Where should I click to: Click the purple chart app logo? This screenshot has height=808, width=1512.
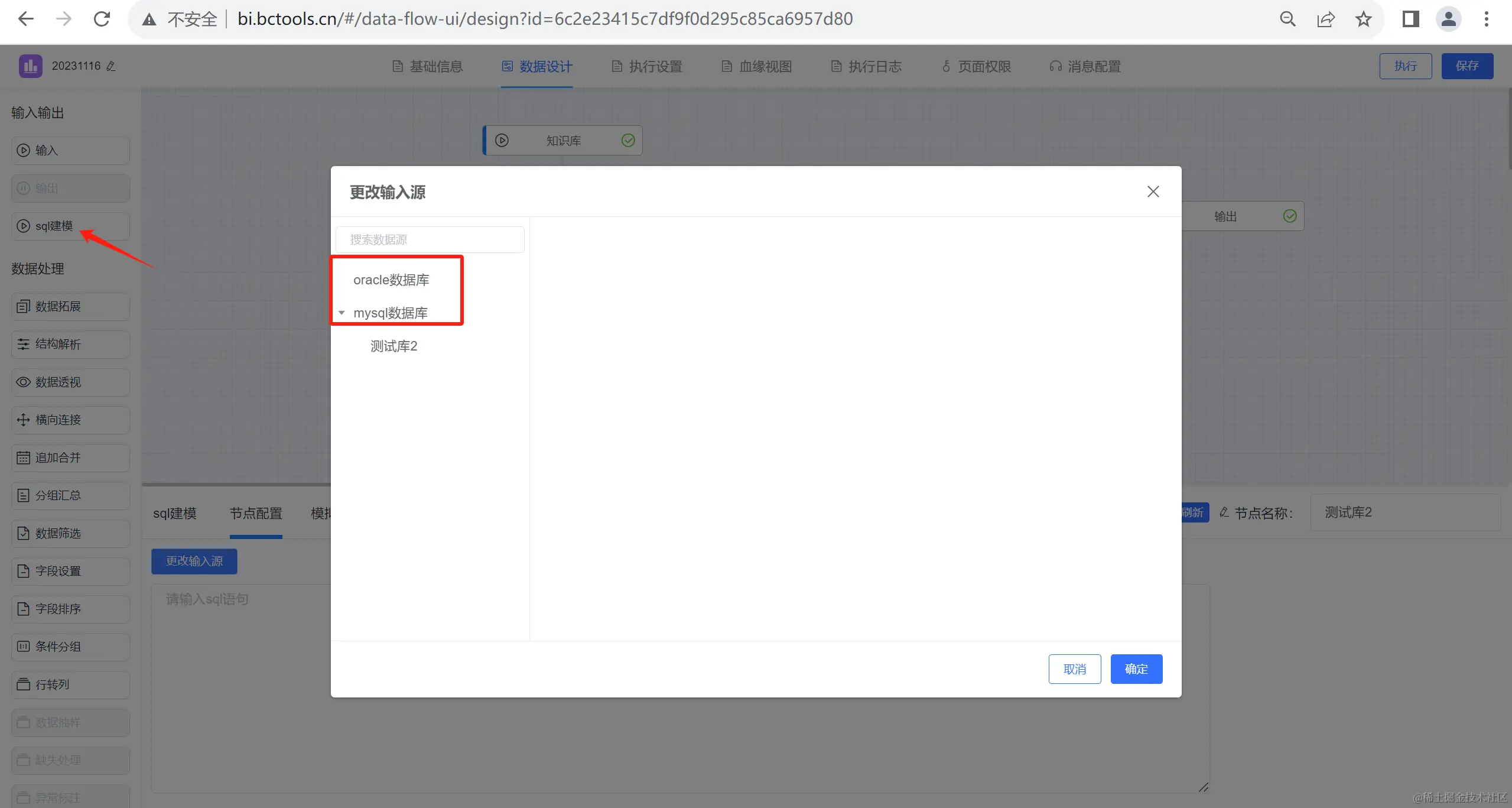[x=30, y=66]
